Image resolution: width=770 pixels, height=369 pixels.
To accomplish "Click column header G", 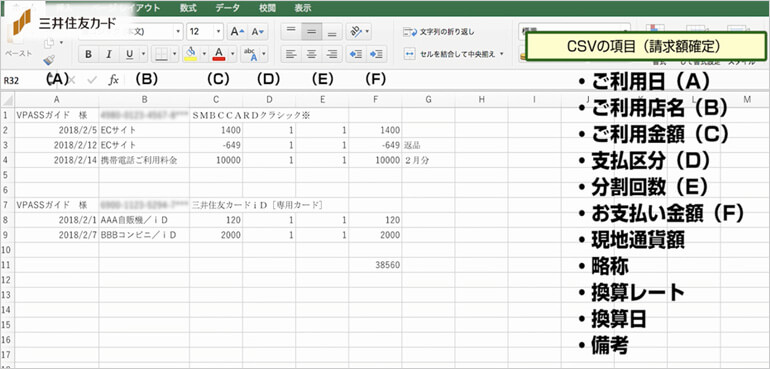I will (428, 100).
